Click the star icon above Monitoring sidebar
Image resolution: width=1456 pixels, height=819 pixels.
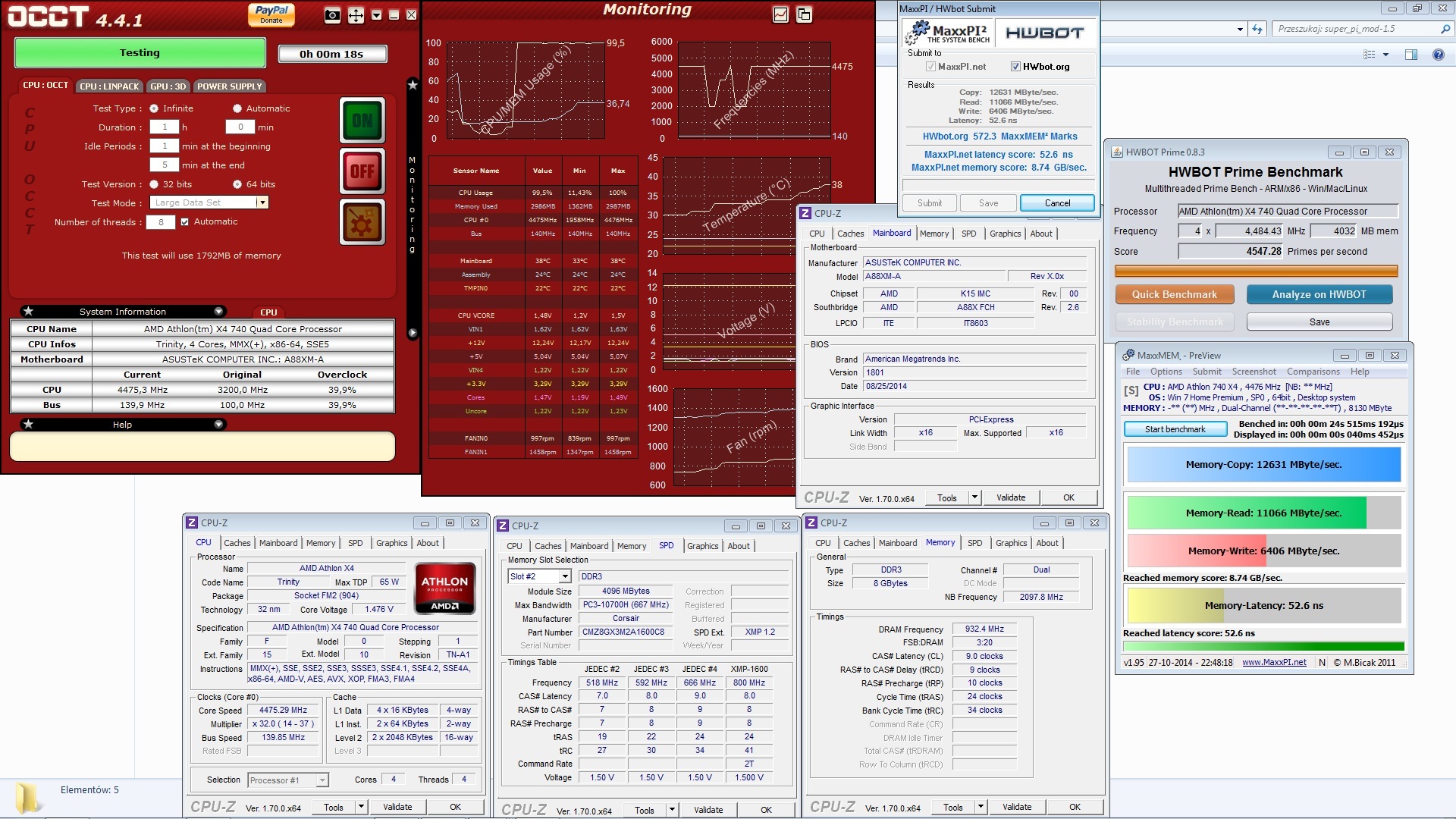tap(413, 85)
